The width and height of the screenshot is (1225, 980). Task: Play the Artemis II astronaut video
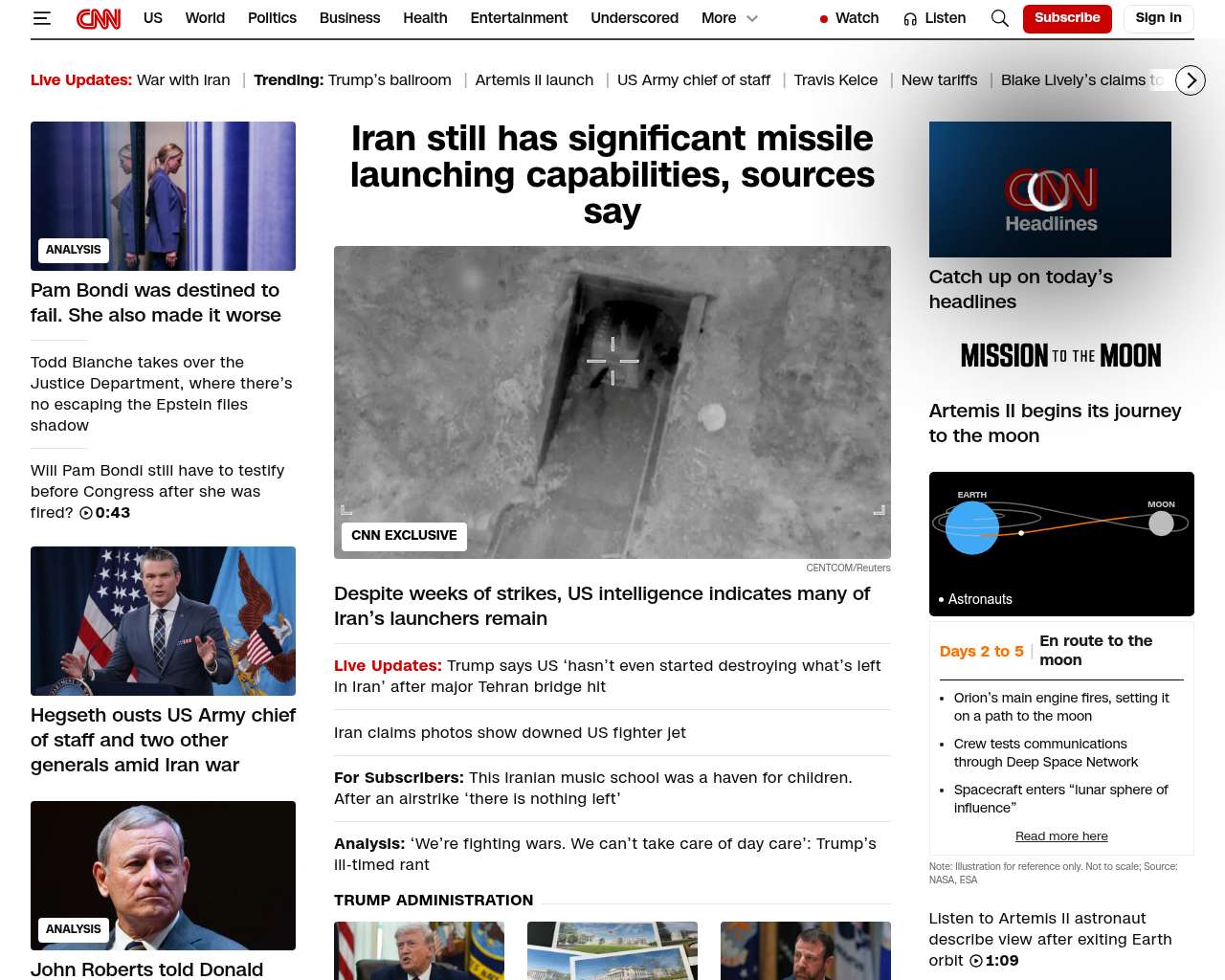pyautogui.click(x=975, y=961)
